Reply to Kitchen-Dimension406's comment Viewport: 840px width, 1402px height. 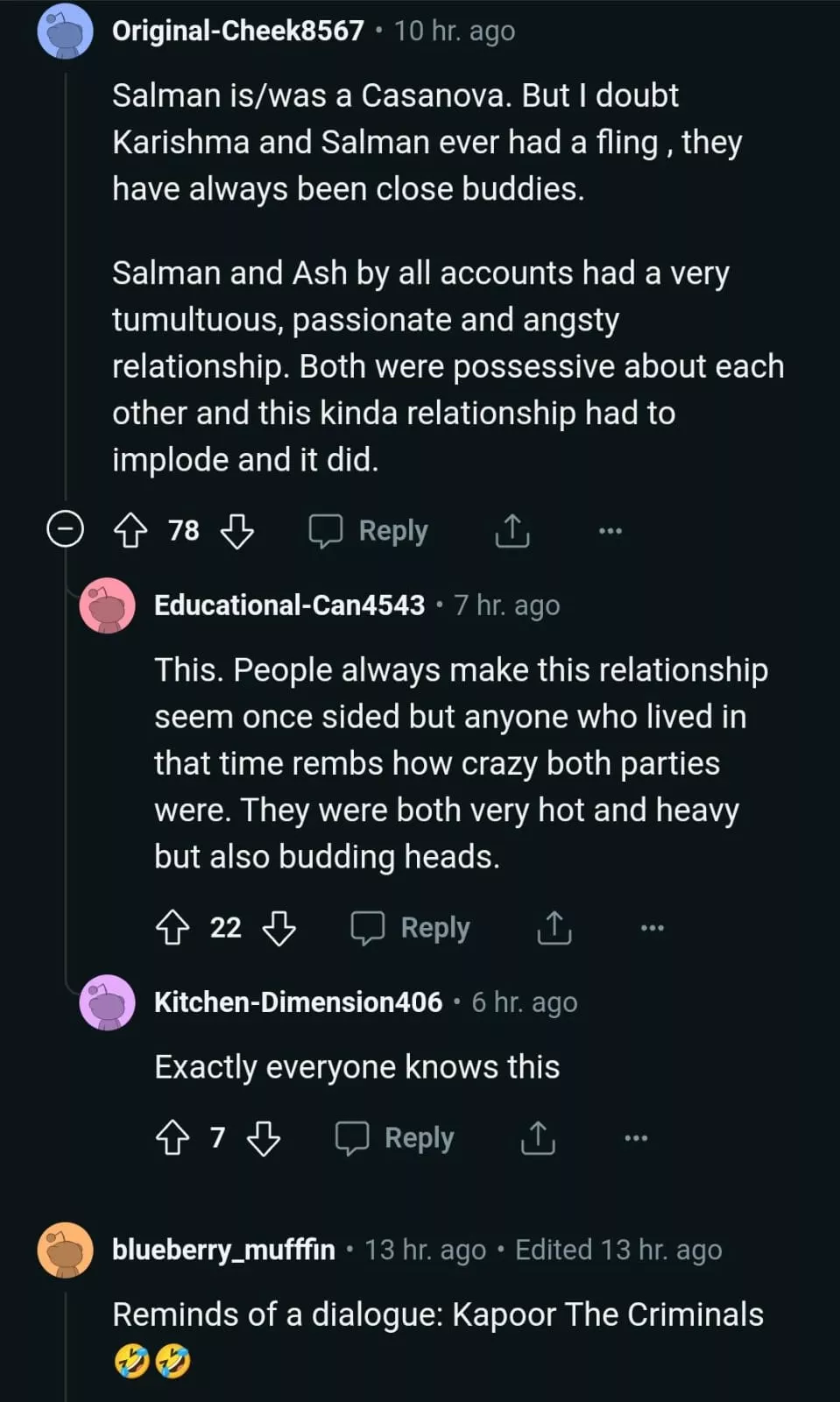click(395, 1138)
